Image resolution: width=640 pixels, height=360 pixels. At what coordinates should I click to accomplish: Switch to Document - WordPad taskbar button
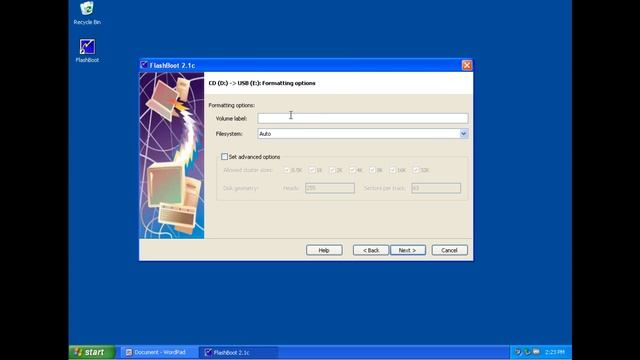159,352
